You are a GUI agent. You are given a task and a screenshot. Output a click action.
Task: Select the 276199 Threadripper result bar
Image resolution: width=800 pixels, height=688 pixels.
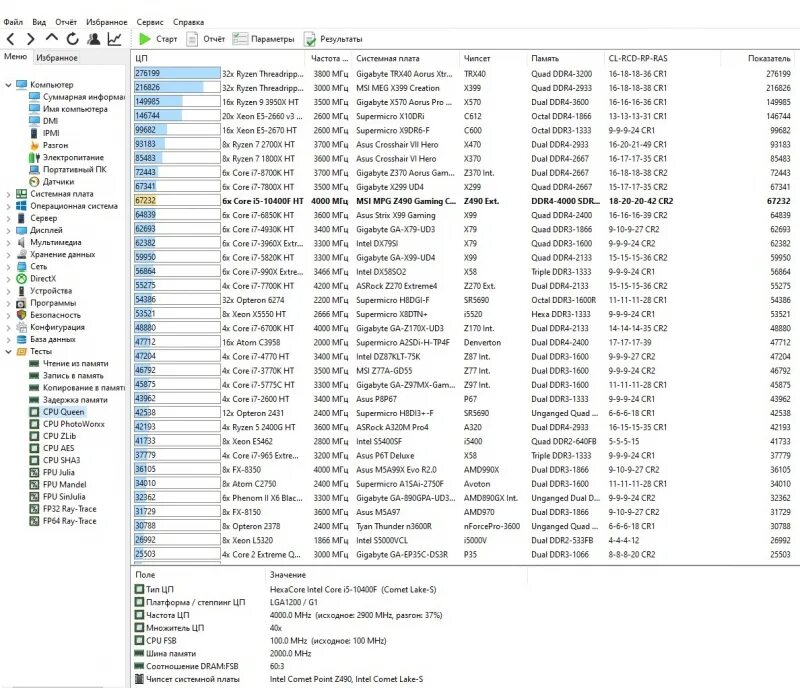click(177, 73)
